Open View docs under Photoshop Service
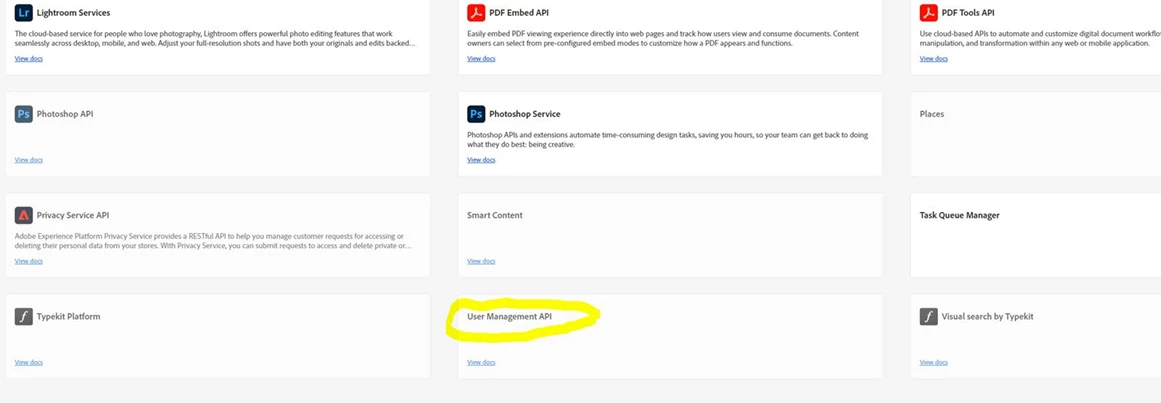1161x403 pixels. [481, 159]
